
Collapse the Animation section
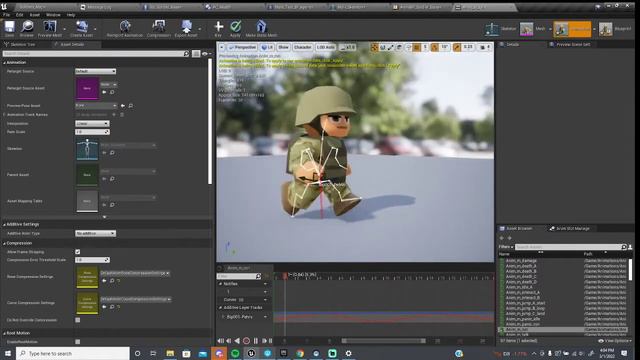click(x=4, y=62)
